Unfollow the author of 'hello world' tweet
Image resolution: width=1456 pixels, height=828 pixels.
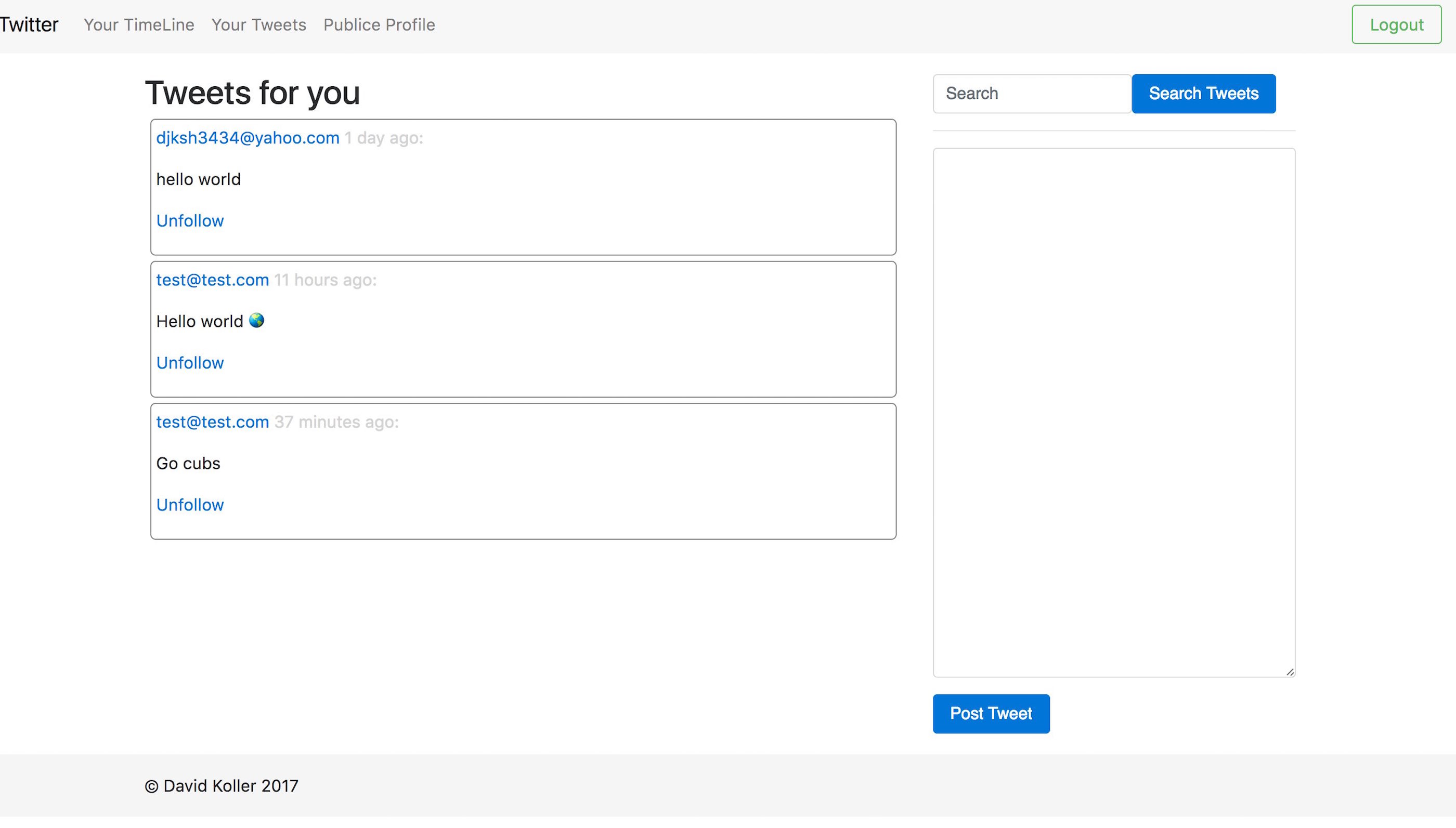(x=190, y=221)
